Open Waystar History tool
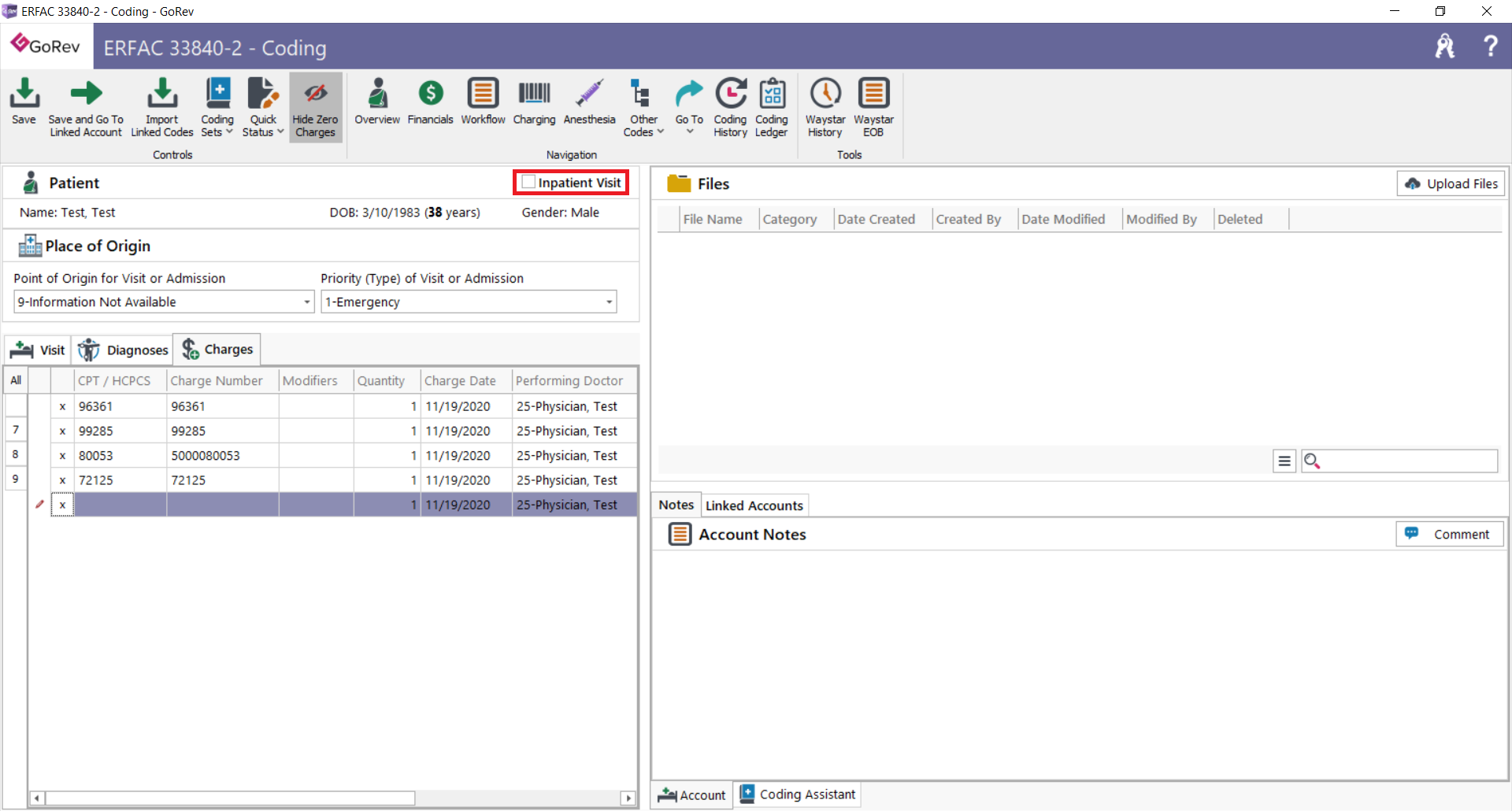Screen dimensions: 1512x811 [x=825, y=108]
